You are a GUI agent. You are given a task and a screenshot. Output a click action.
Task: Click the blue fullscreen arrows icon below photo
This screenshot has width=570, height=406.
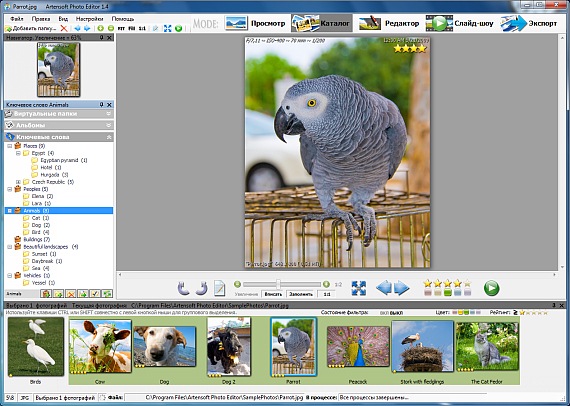point(358,288)
